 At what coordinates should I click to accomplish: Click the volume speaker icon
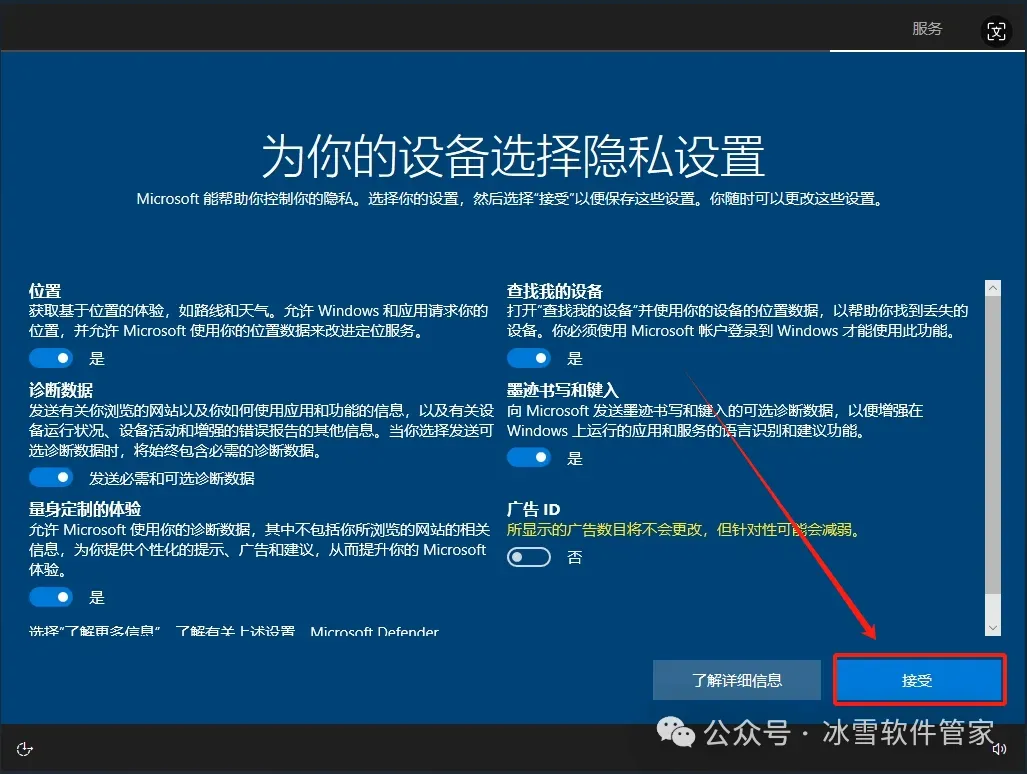pos(999,749)
